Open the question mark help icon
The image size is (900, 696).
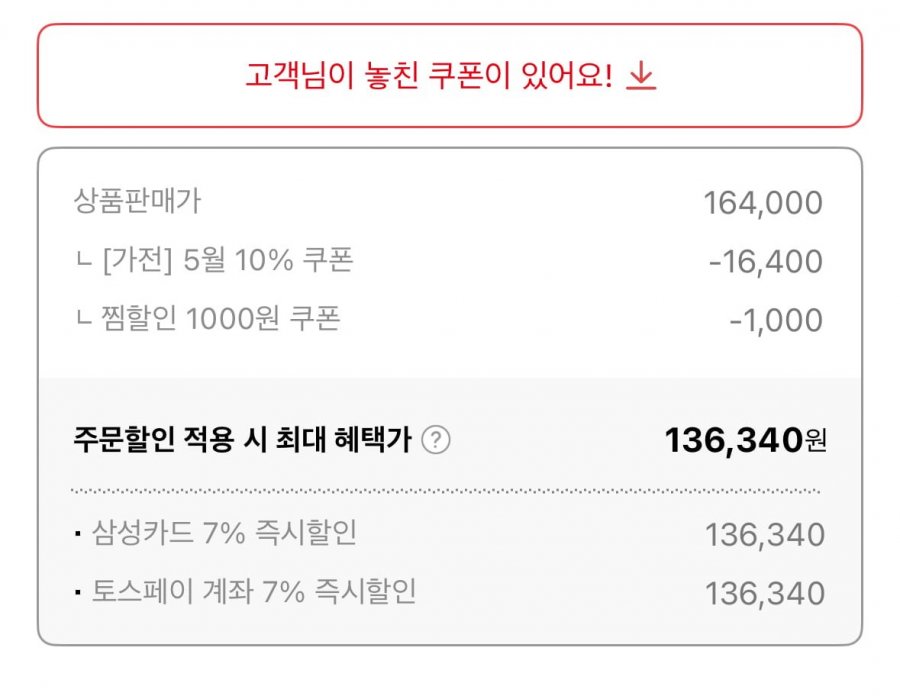coord(436,440)
